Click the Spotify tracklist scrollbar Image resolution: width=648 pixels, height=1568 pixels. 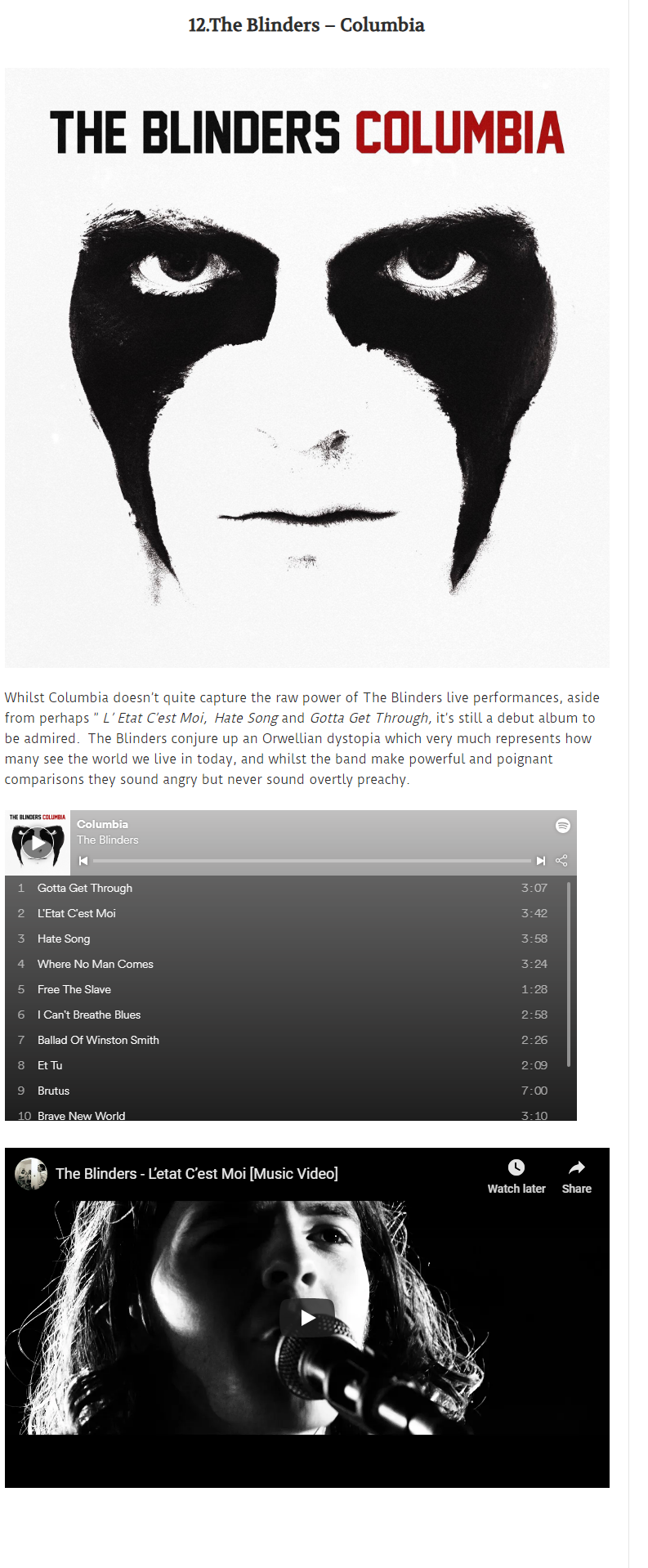569,974
